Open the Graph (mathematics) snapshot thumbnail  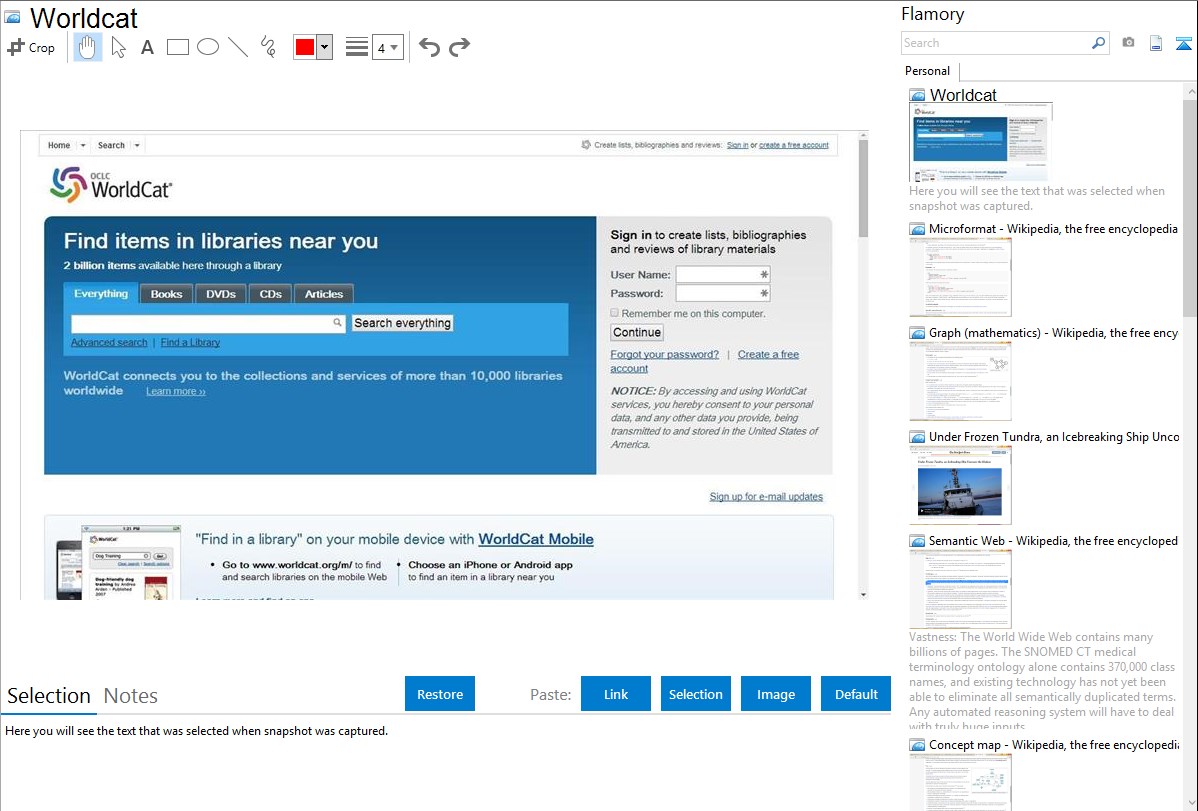[960, 381]
